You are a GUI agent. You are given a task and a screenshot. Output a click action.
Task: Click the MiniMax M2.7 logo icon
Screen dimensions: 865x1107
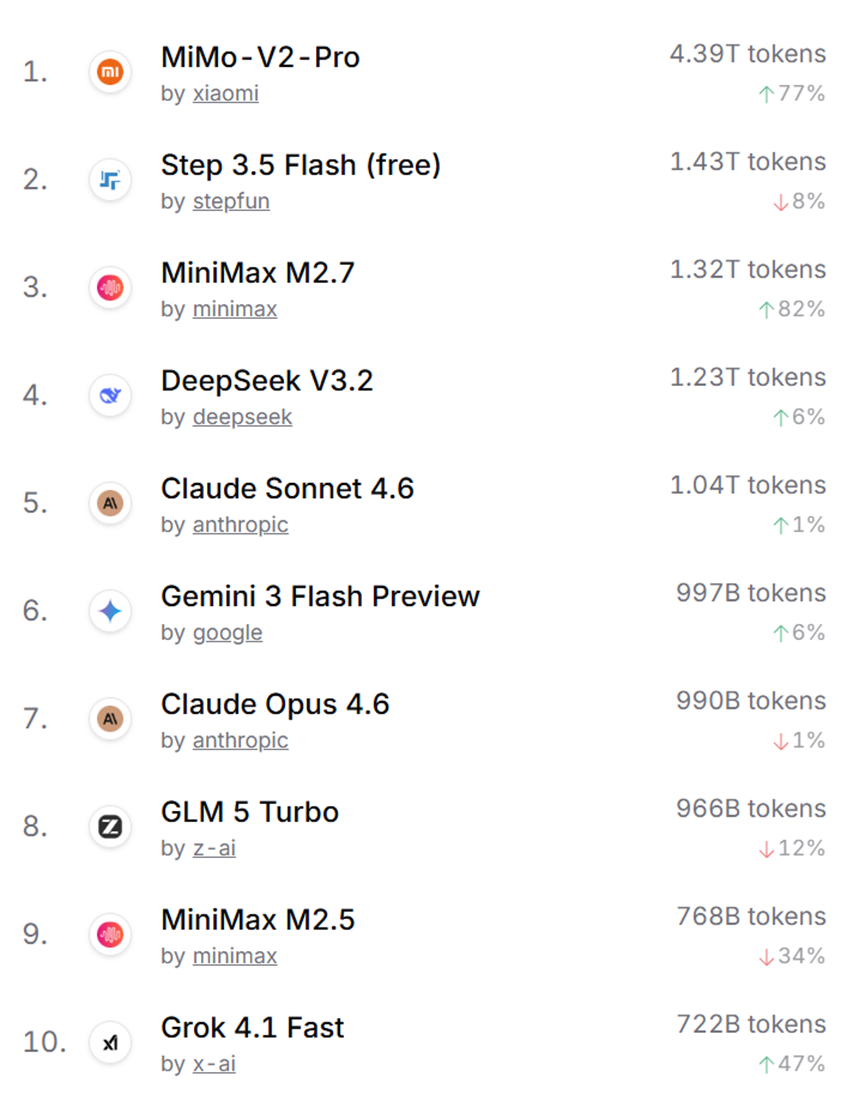tap(110, 288)
